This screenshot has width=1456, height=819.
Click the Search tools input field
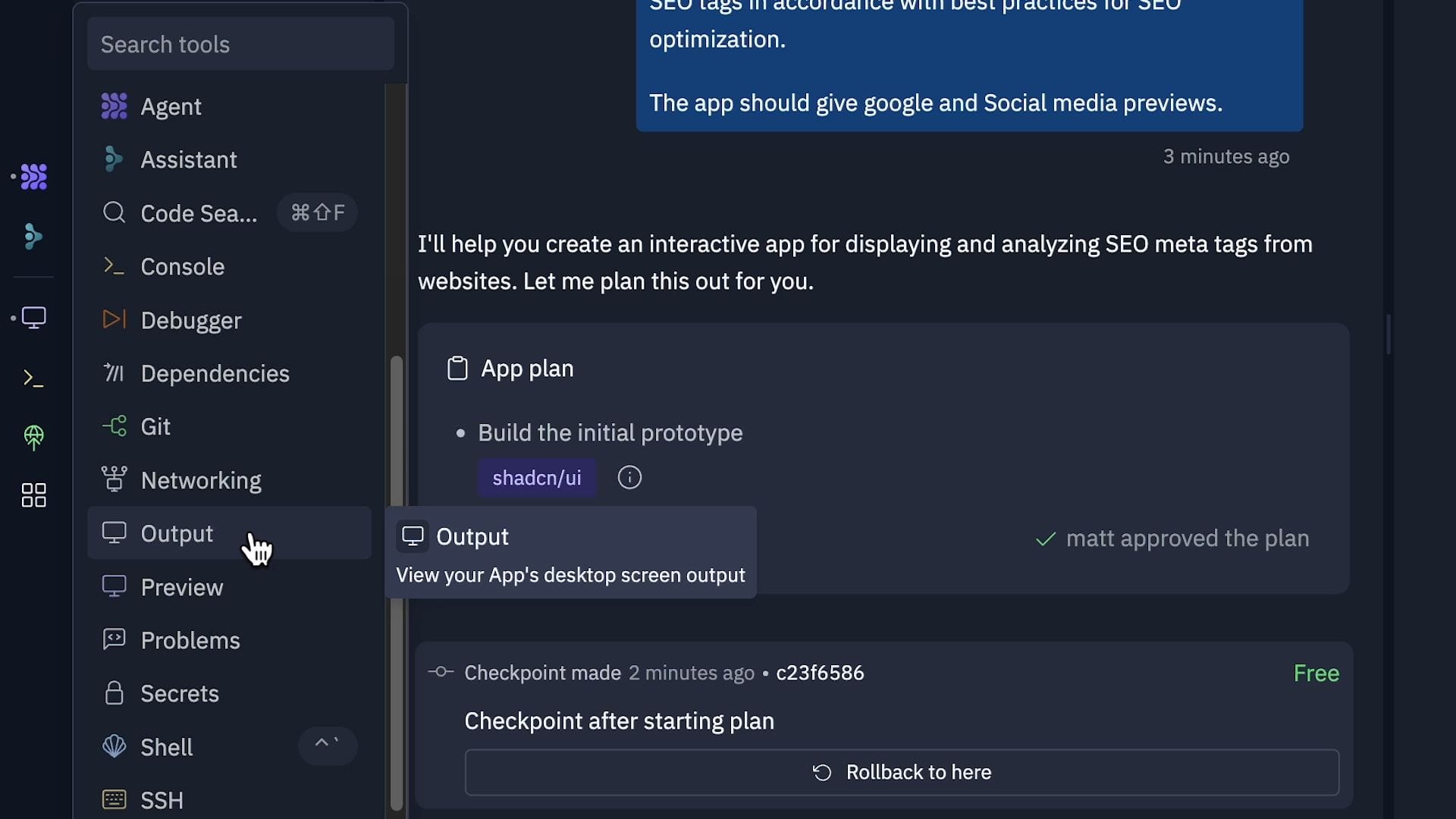point(240,44)
